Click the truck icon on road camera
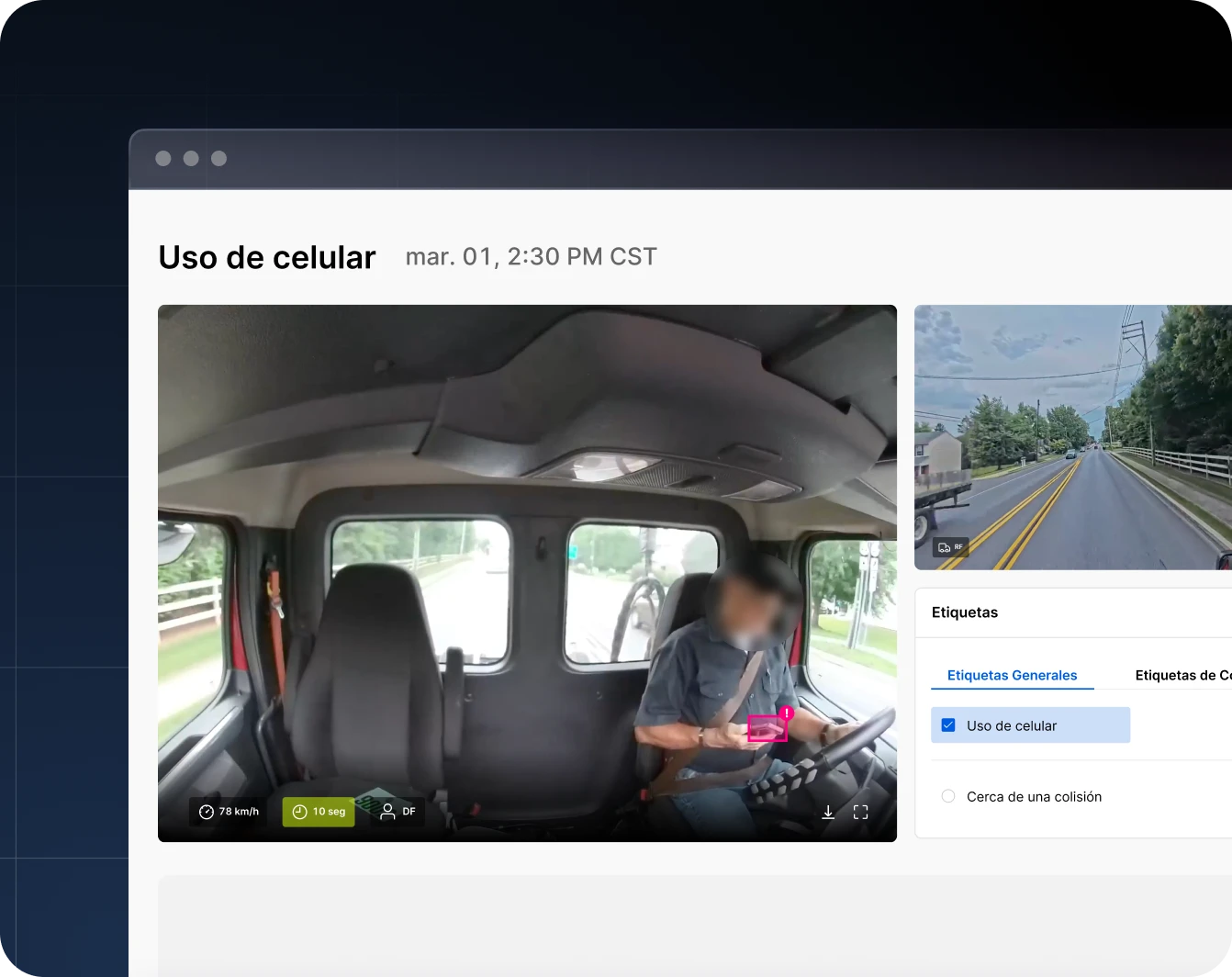Image resolution: width=1232 pixels, height=977 pixels. tap(944, 547)
